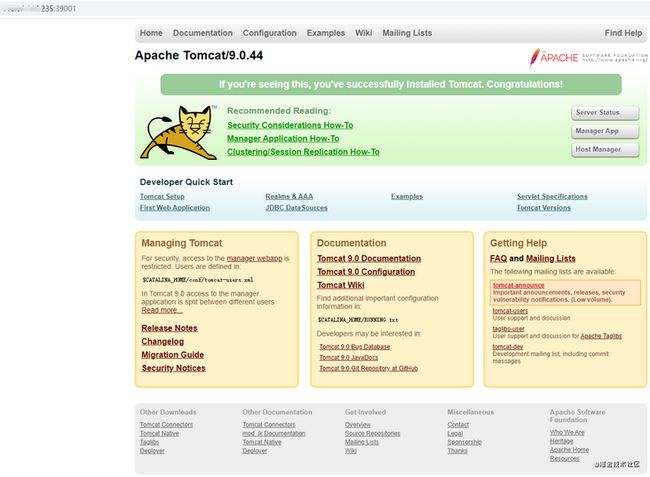Screen dimensions: 650x477
Task: Open the Realms & AAA link
Action: 289,196
